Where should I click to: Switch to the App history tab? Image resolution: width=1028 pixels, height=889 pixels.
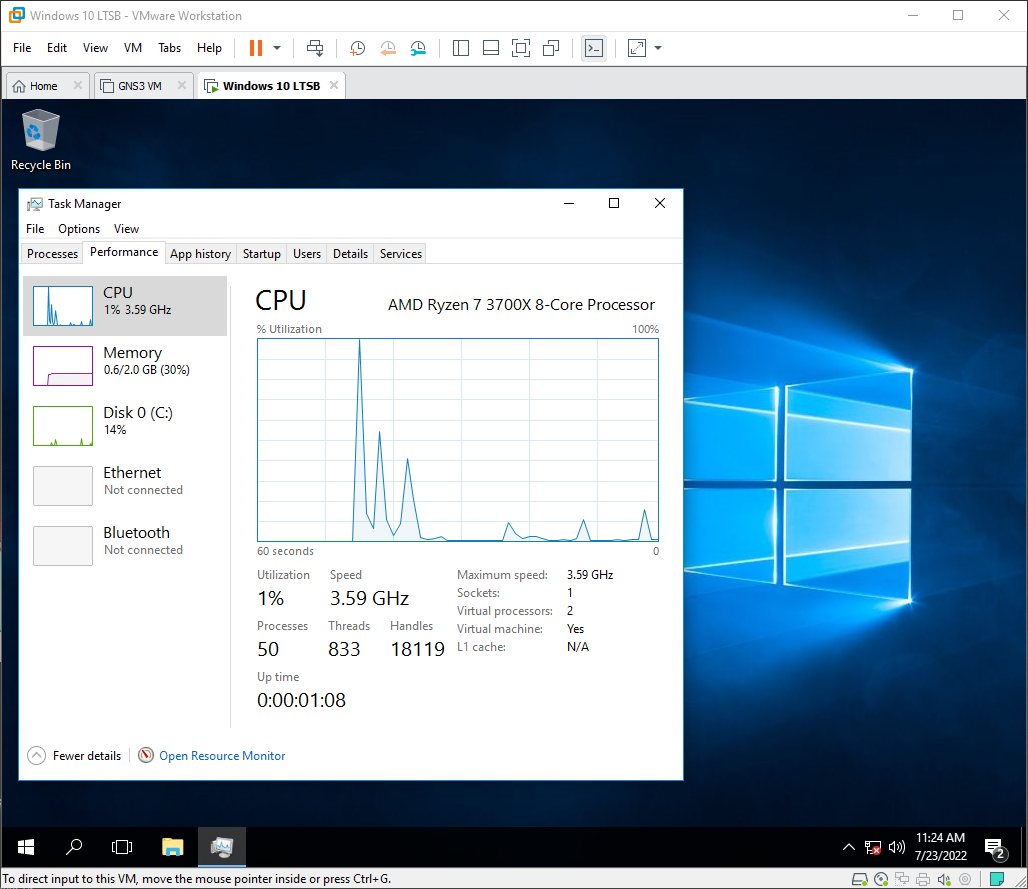(x=201, y=254)
